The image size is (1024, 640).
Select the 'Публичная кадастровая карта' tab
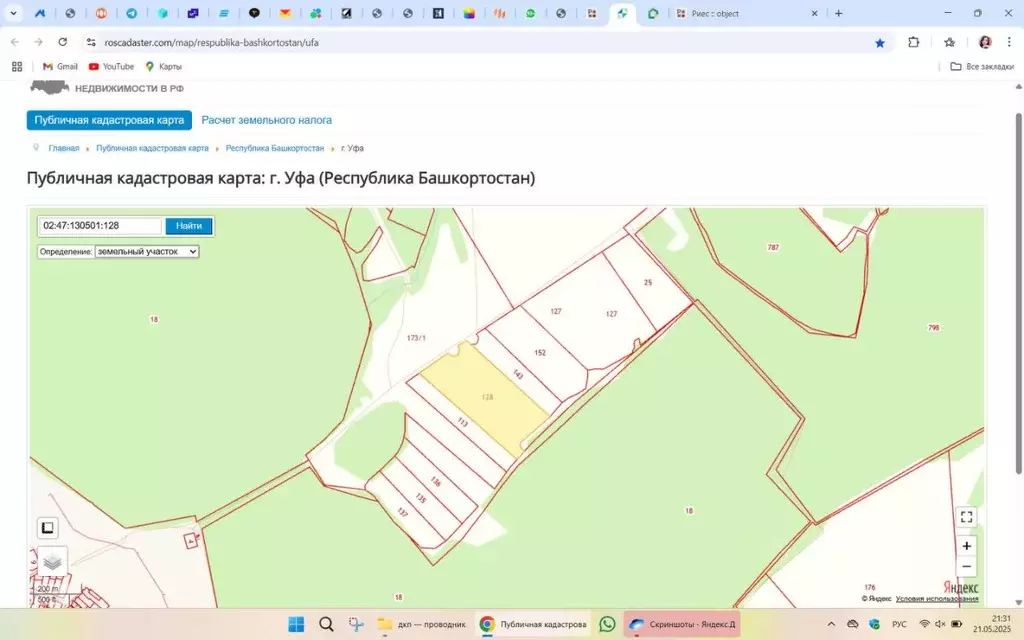[x=109, y=120]
